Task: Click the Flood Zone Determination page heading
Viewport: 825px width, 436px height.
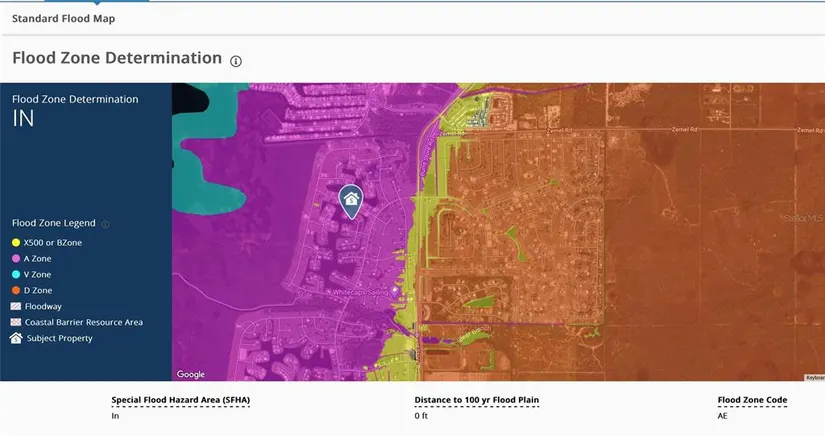Action: (116, 58)
